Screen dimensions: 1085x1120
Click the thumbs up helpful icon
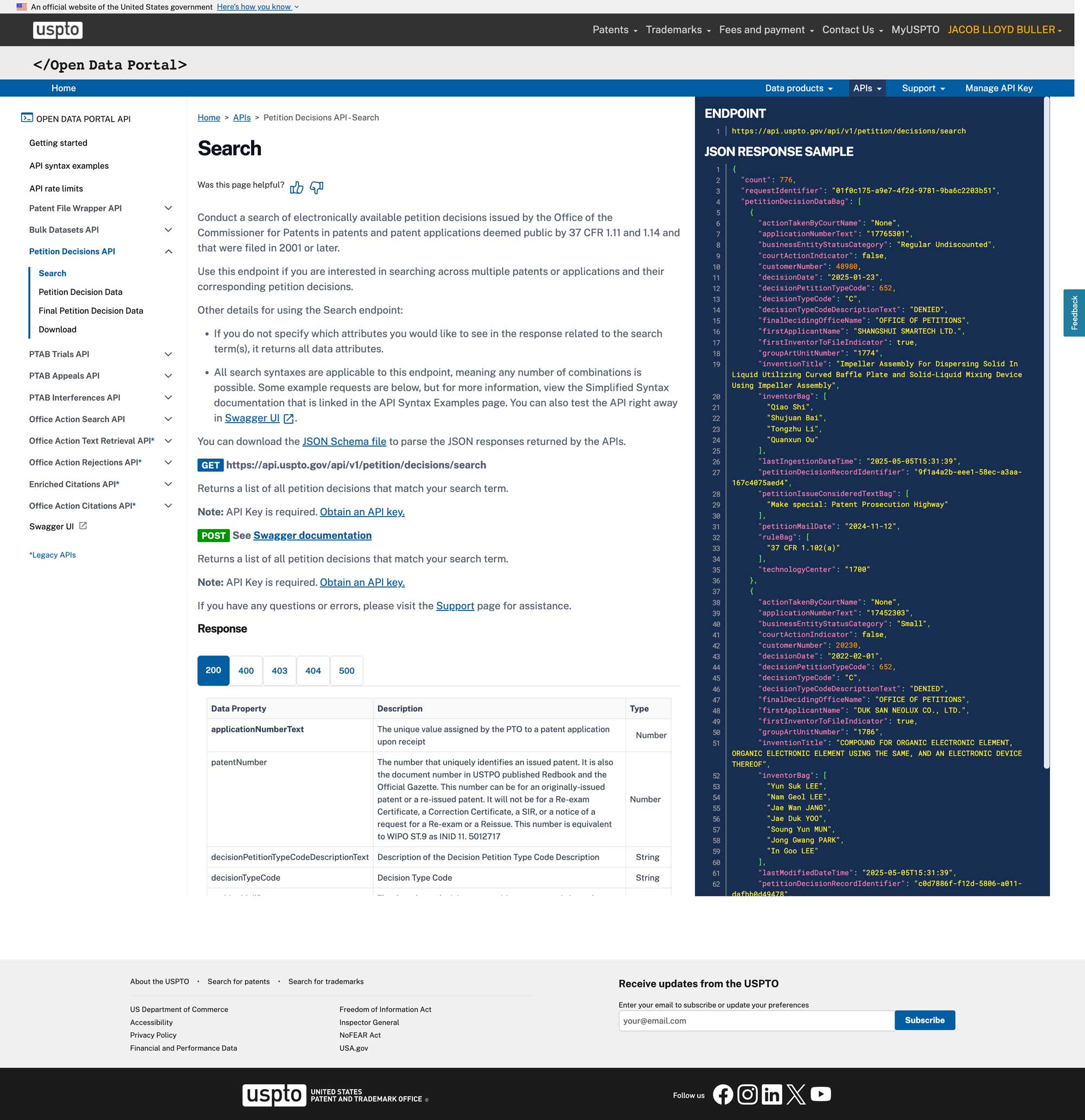click(296, 187)
